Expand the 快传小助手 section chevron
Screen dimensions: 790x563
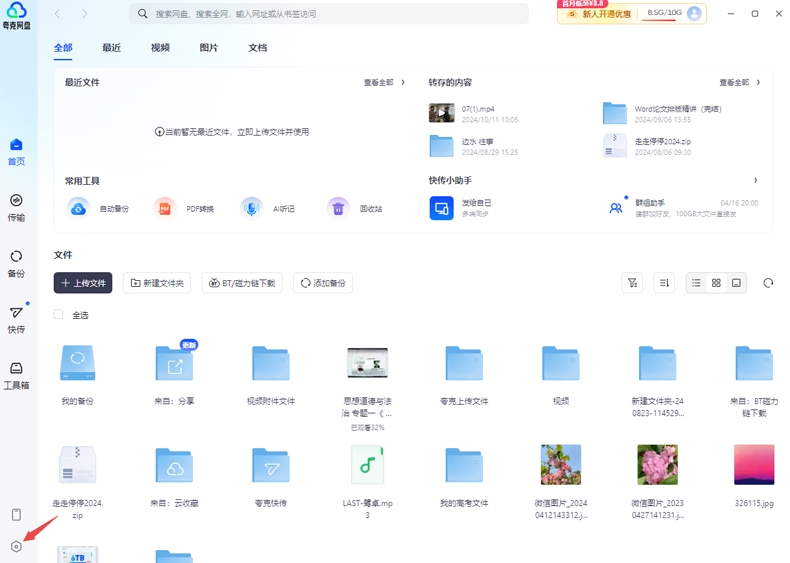(755, 180)
